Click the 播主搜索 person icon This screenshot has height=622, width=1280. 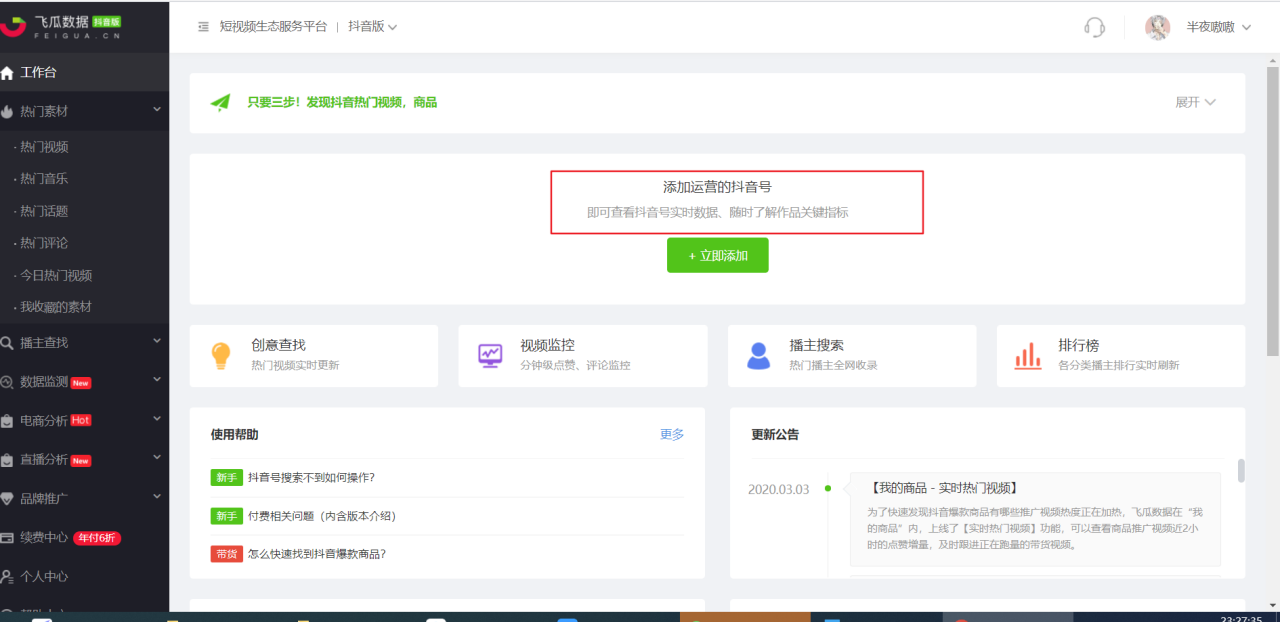(x=759, y=355)
